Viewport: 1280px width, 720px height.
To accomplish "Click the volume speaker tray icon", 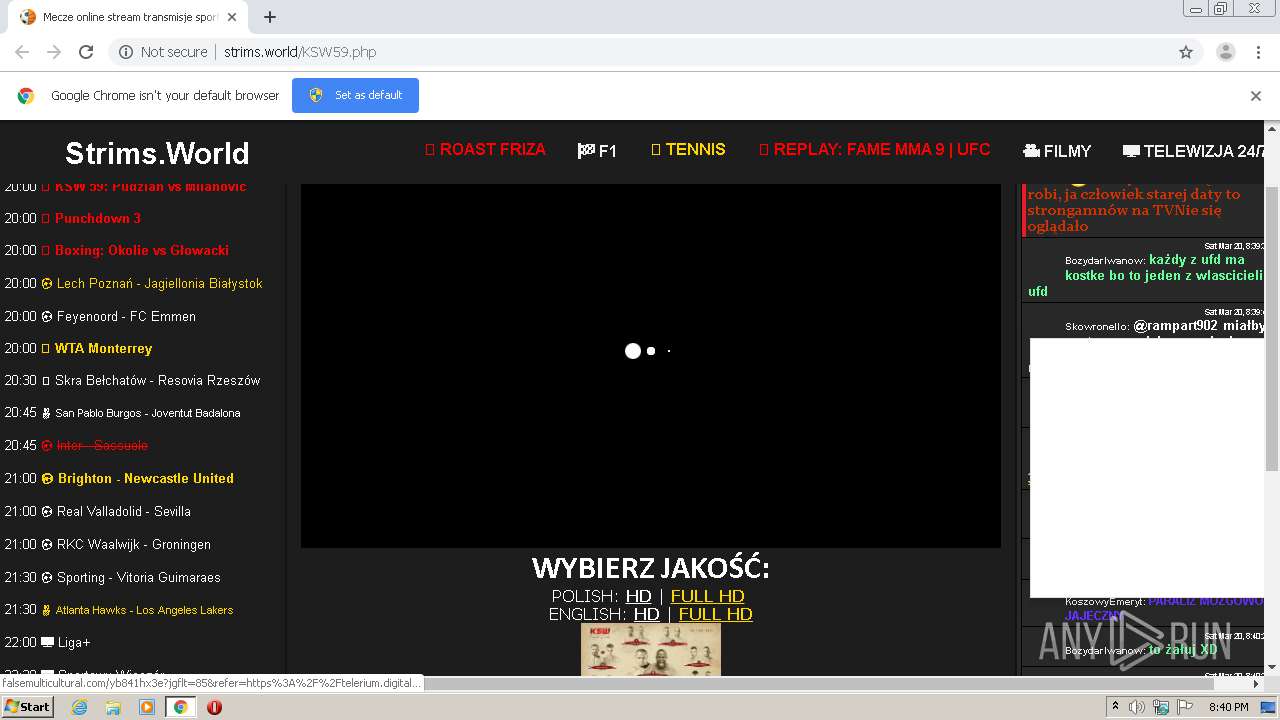I will (x=1138, y=707).
